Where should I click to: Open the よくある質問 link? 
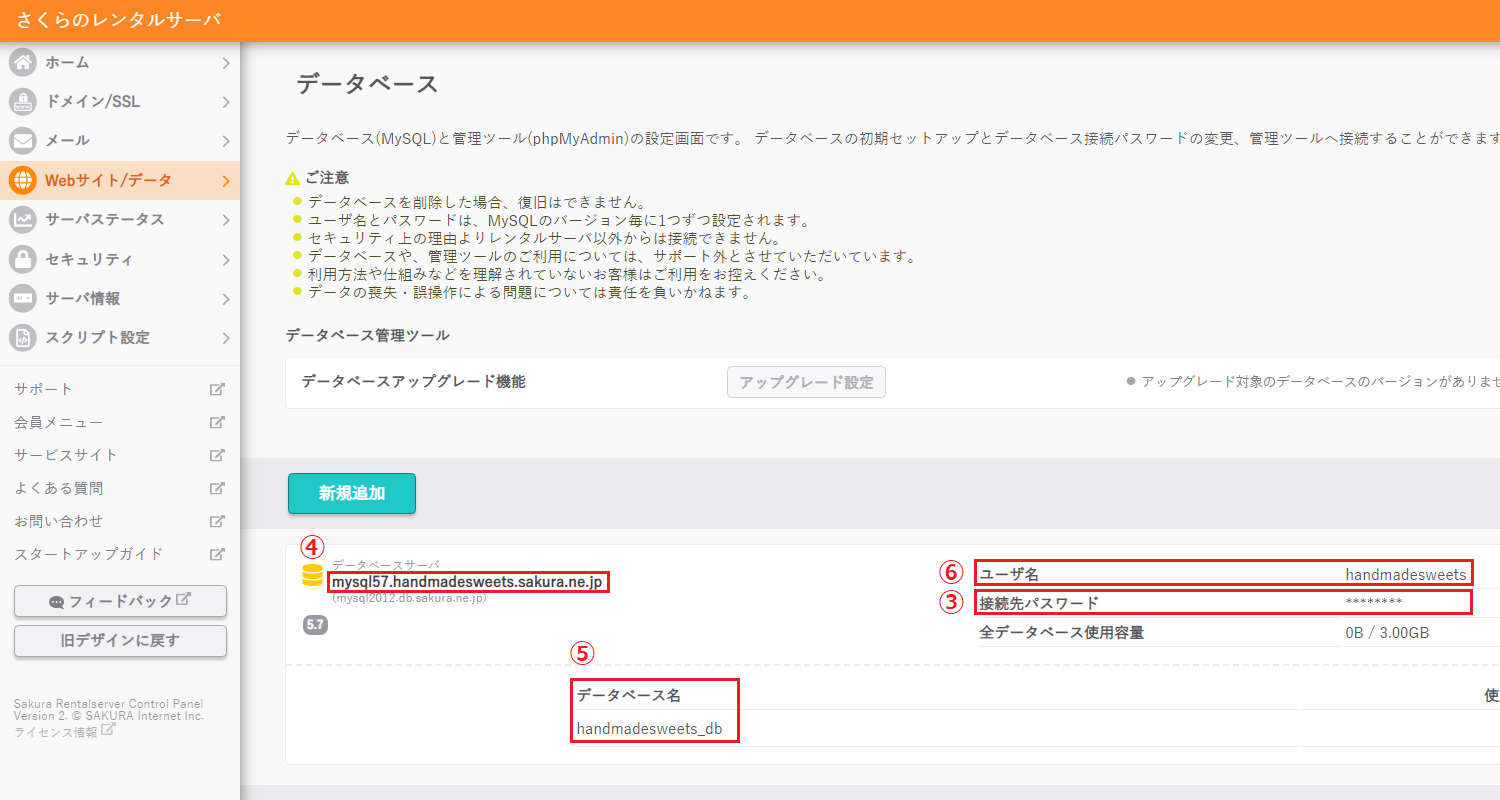(x=59, y=488)
